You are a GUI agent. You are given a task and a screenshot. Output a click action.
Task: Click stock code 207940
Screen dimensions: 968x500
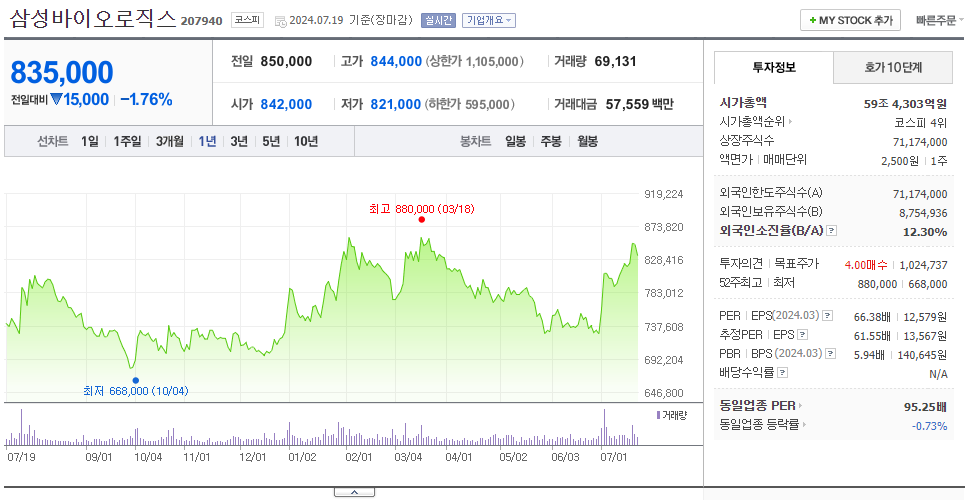[x=201, y=22]
